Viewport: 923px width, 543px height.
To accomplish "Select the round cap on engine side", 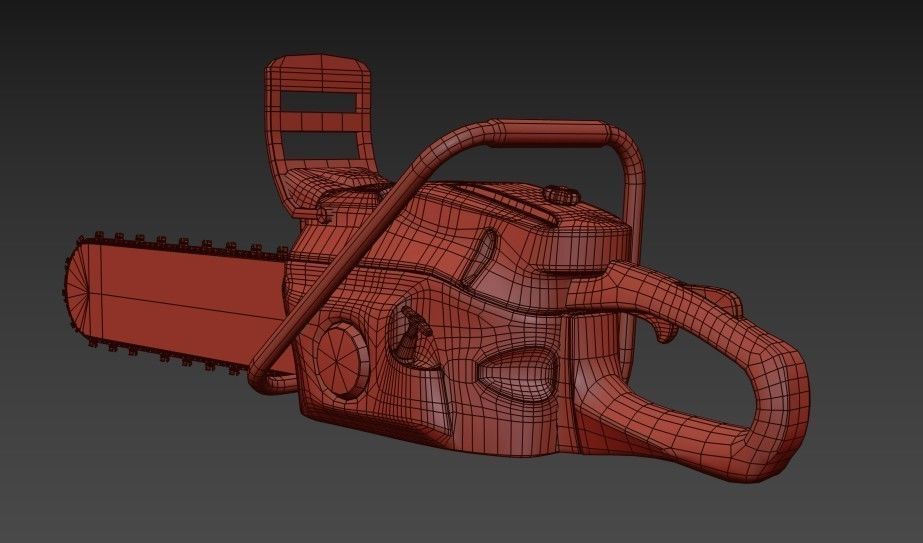I will tap(341, 360).
